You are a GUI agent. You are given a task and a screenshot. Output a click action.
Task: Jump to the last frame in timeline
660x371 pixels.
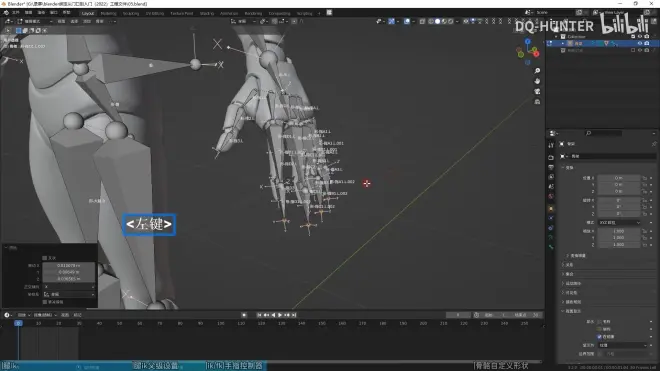pyautogui.click(x=294, y=315)
